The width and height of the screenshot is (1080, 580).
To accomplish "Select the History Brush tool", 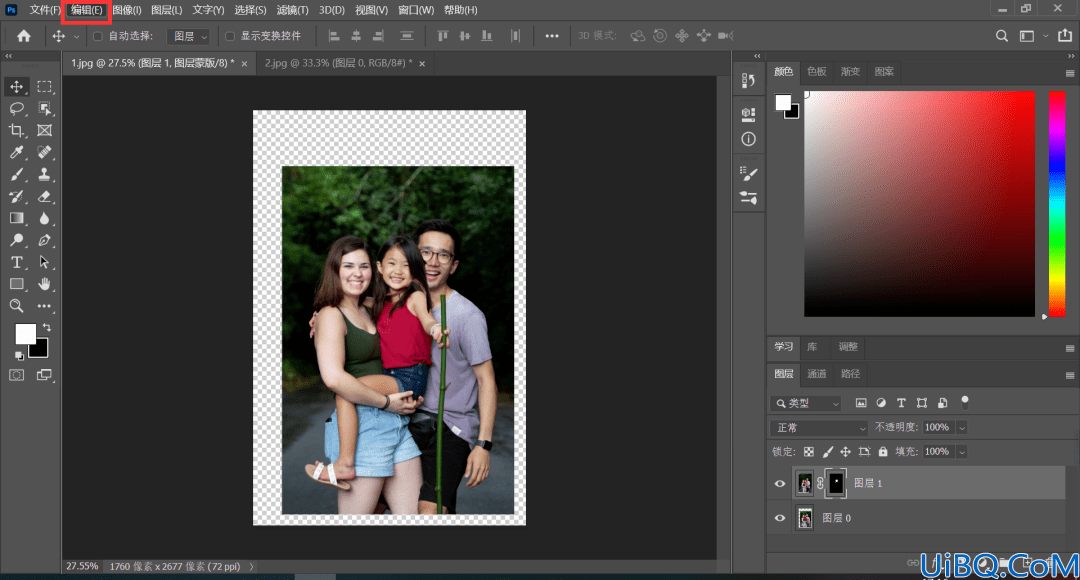I will pos(17,196).
